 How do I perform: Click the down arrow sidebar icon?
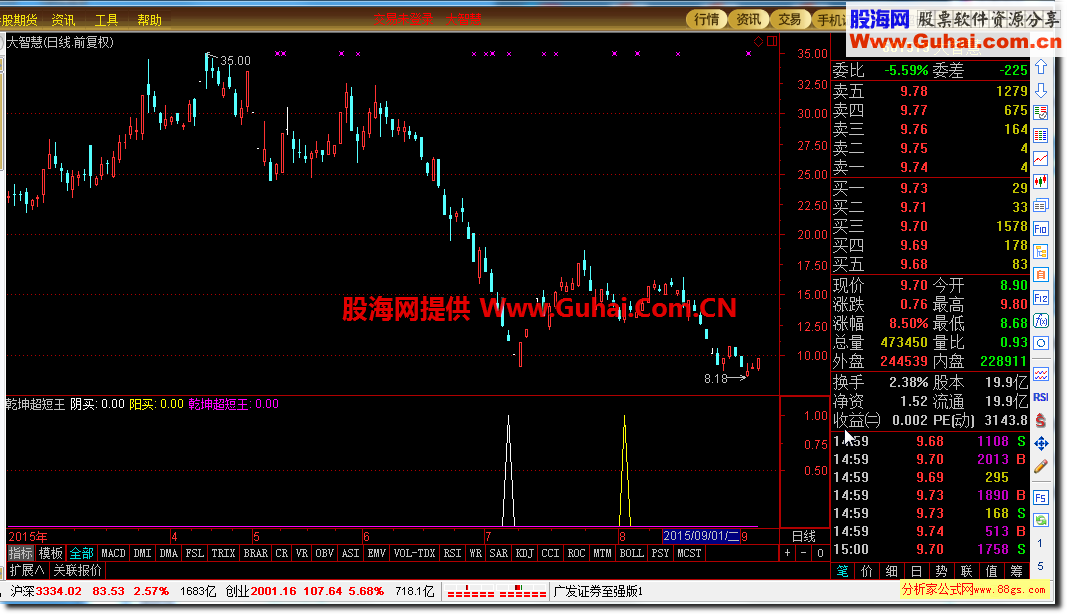(1041, 91)
